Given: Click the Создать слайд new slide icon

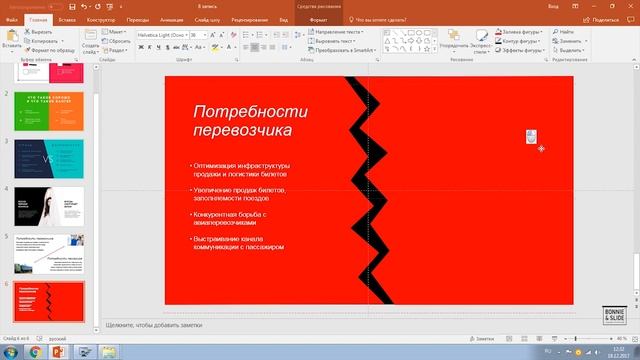Looking at the screenshot, I should pyautogui.click(x=91, y=35).
